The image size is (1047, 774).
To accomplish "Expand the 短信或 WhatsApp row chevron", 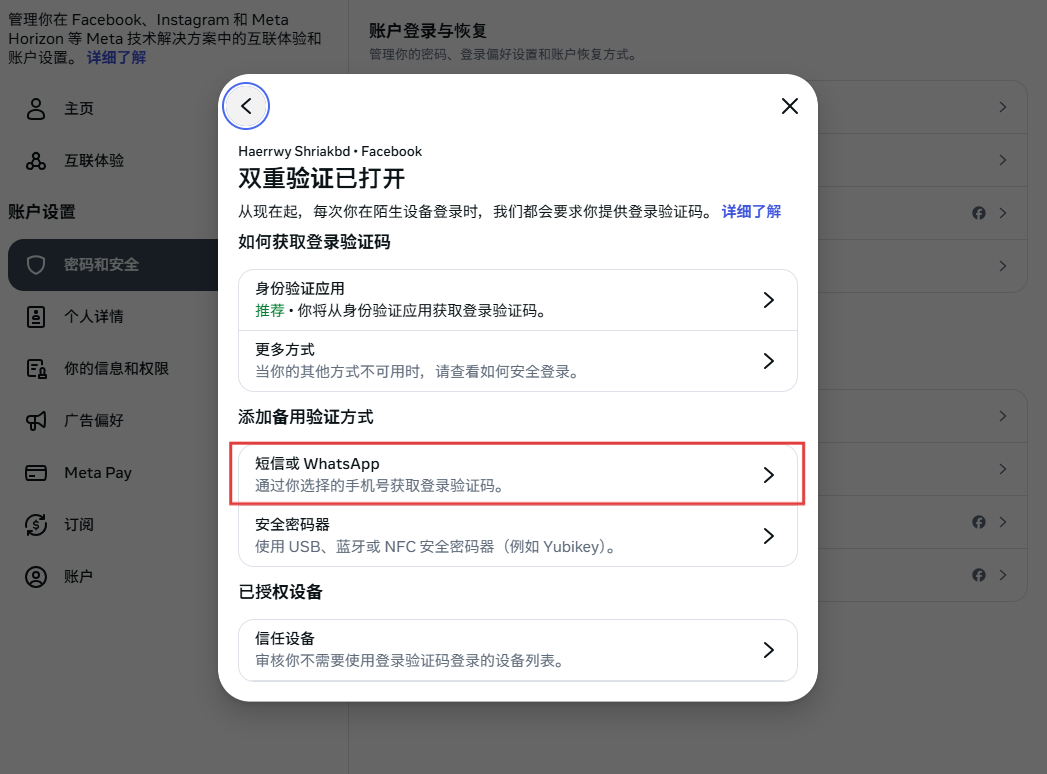I will tap(769, 475).
